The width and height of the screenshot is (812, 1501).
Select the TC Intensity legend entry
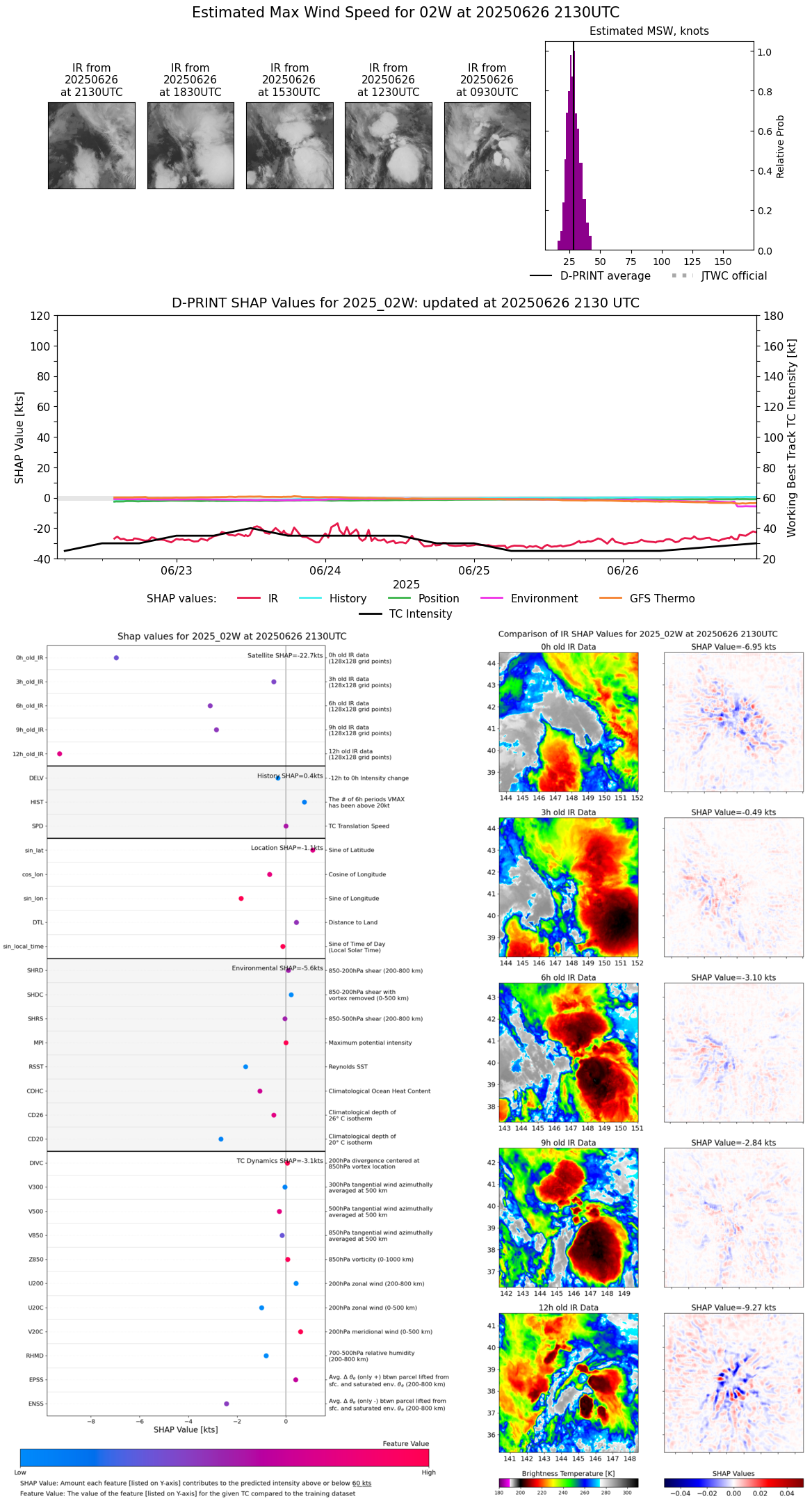(x=406, y=614)
